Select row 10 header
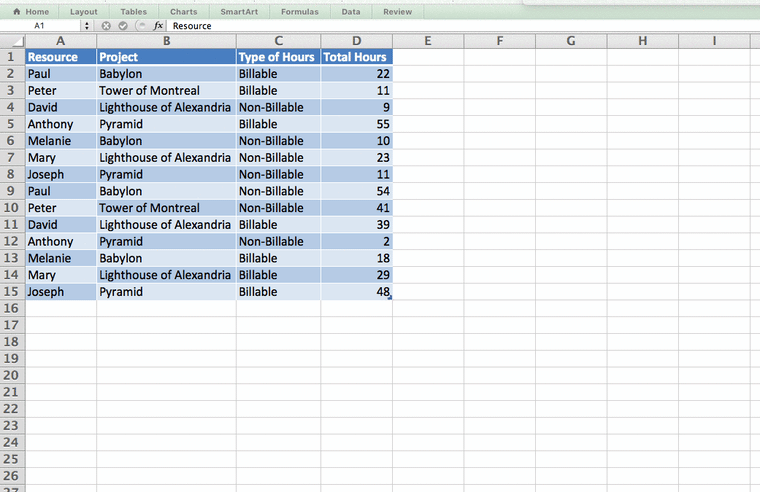The height and width of the screenshot is (492, 760). click(12, 208)
